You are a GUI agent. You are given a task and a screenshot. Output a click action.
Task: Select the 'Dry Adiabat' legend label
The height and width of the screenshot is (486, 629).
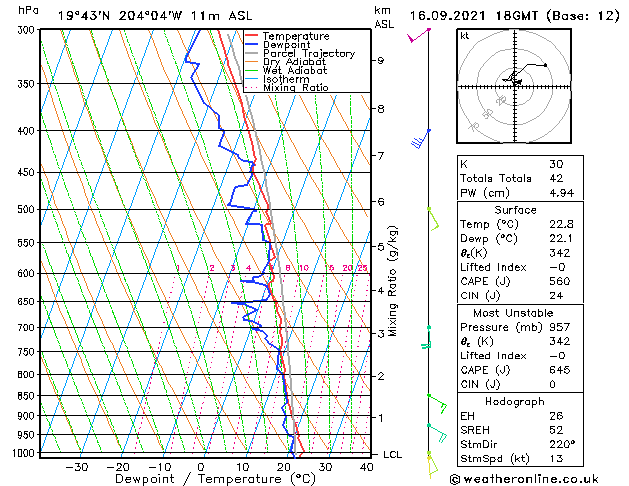294,62
